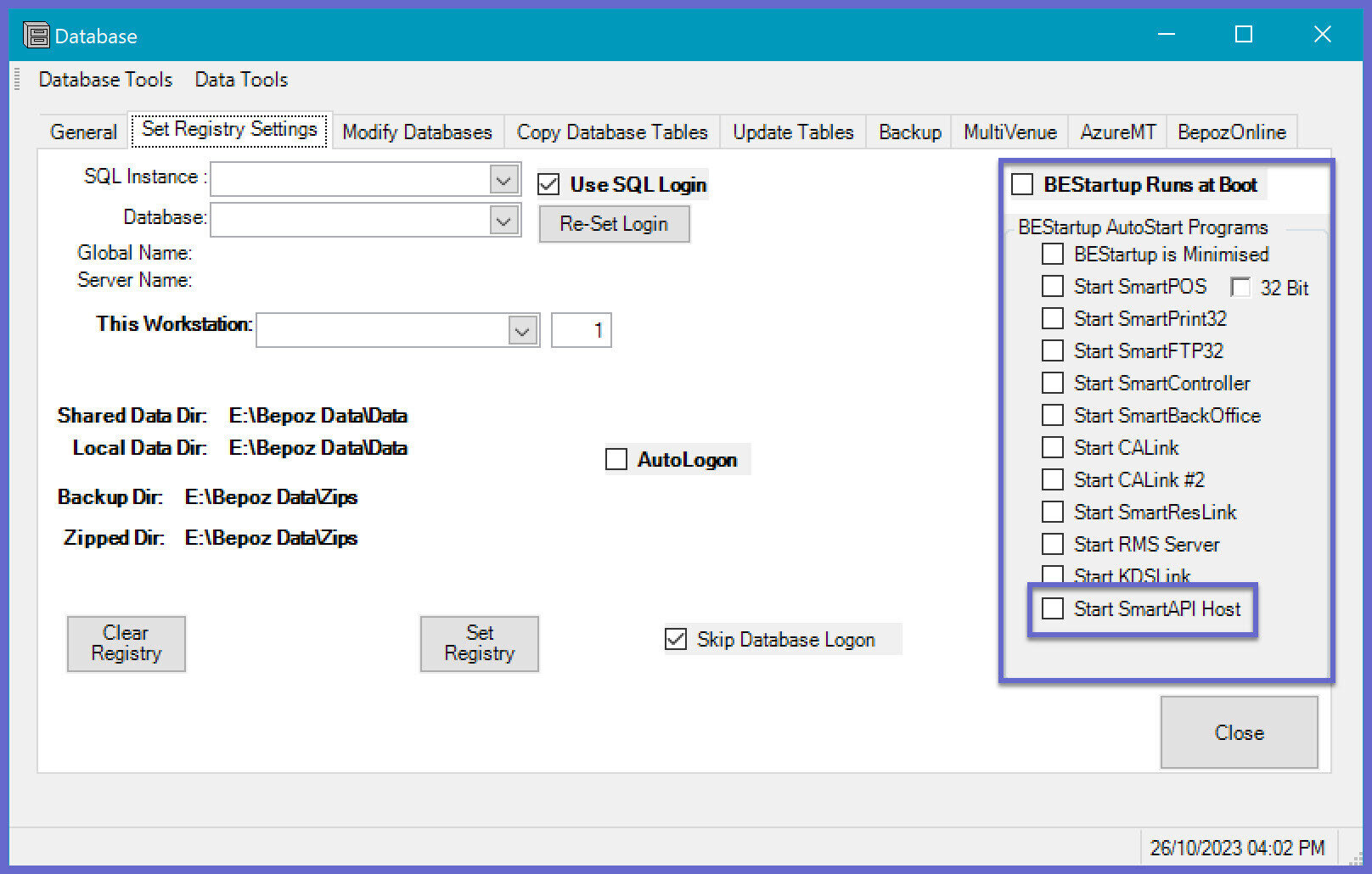The image size is (1372, 874).
Task: Toggle the 32 Bit checkbox
Action: 1240,288
